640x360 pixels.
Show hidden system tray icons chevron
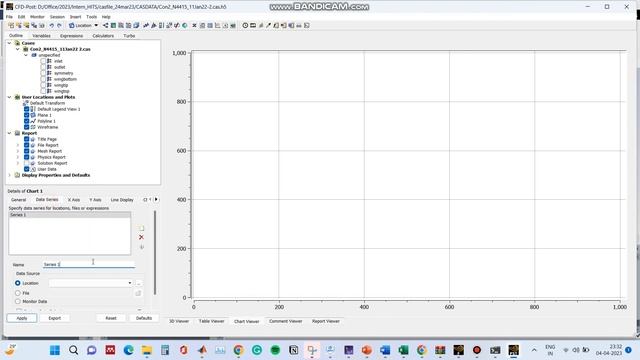tap(534, 350)
